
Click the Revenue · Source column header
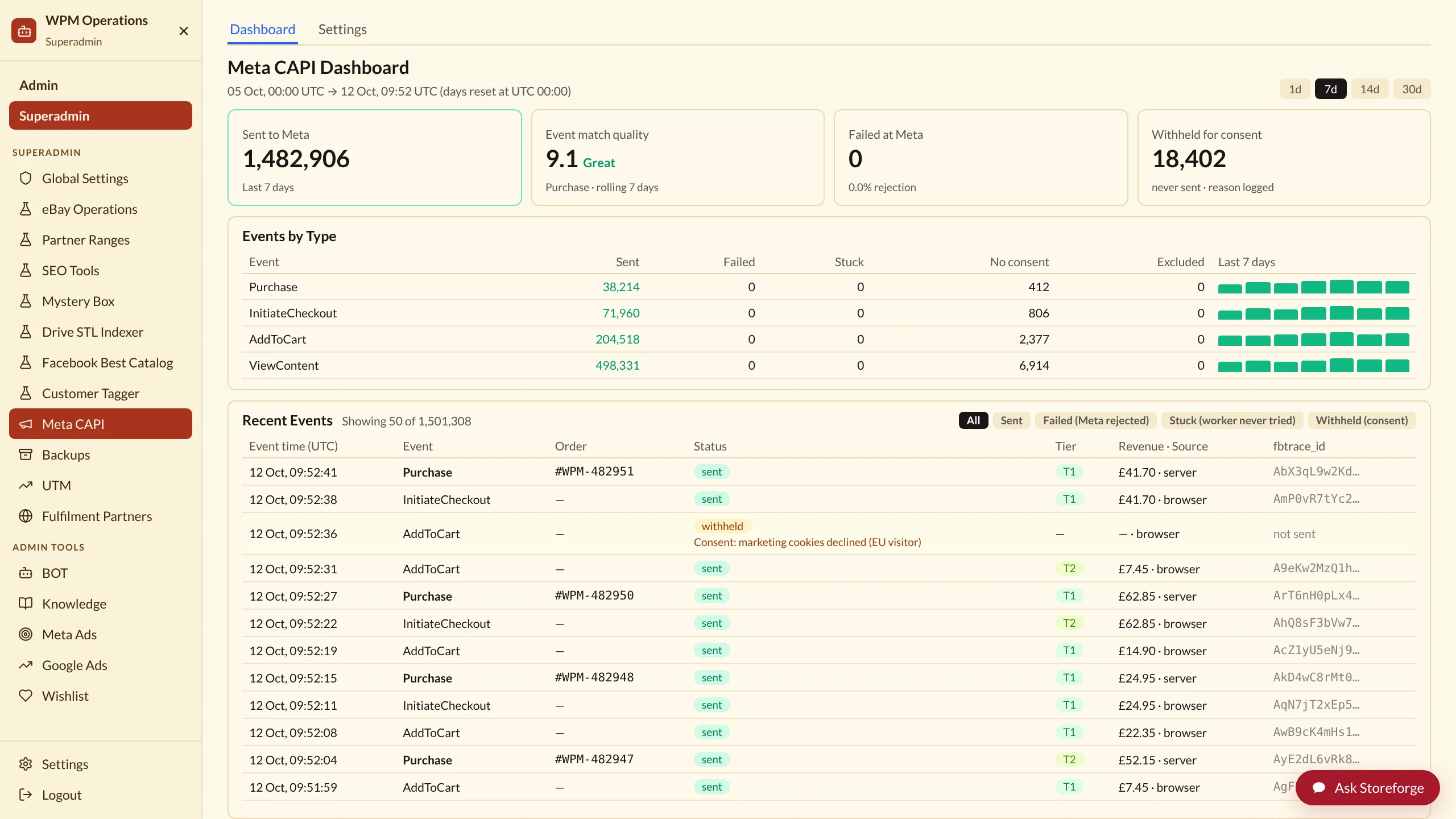click(x=1163, y=446)
